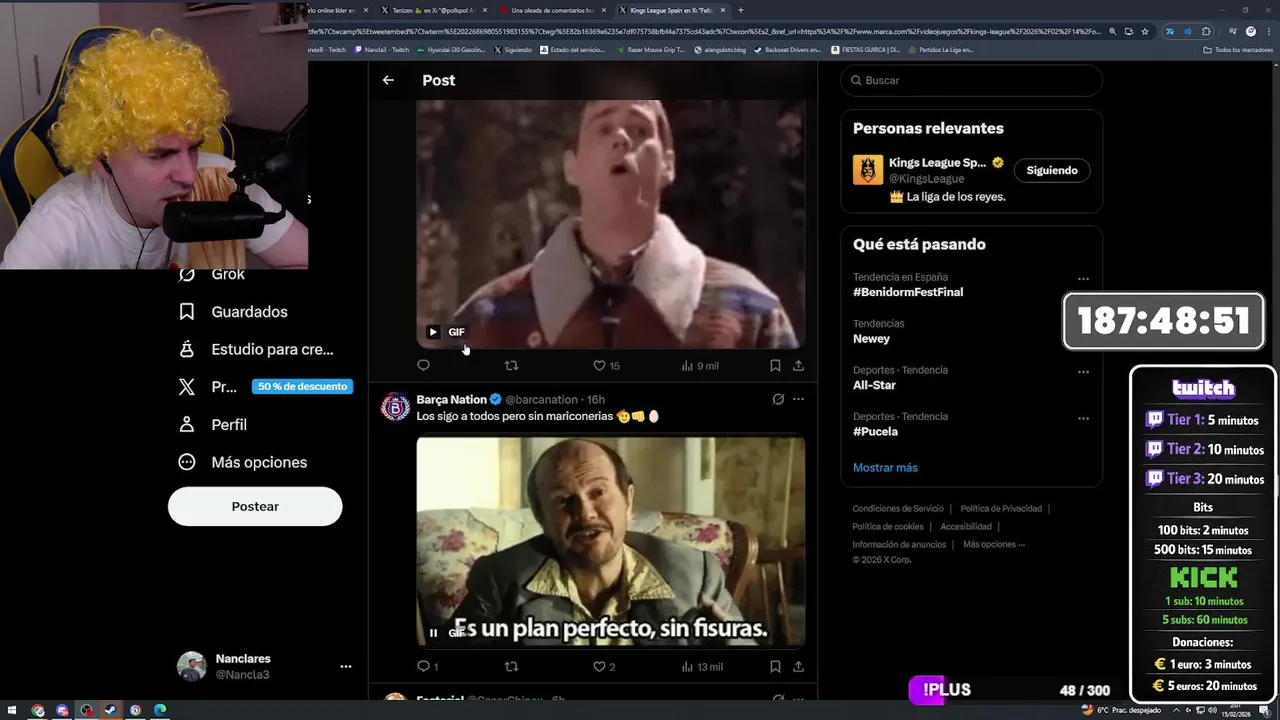Viewport: 1280px width, 720px height.
Task: Reply to the top GIF post
Action: (x=423, y=366)
